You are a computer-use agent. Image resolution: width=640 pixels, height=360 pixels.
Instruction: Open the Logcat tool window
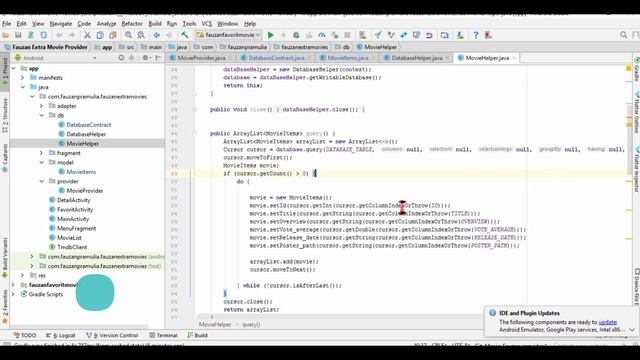point(60,335)
